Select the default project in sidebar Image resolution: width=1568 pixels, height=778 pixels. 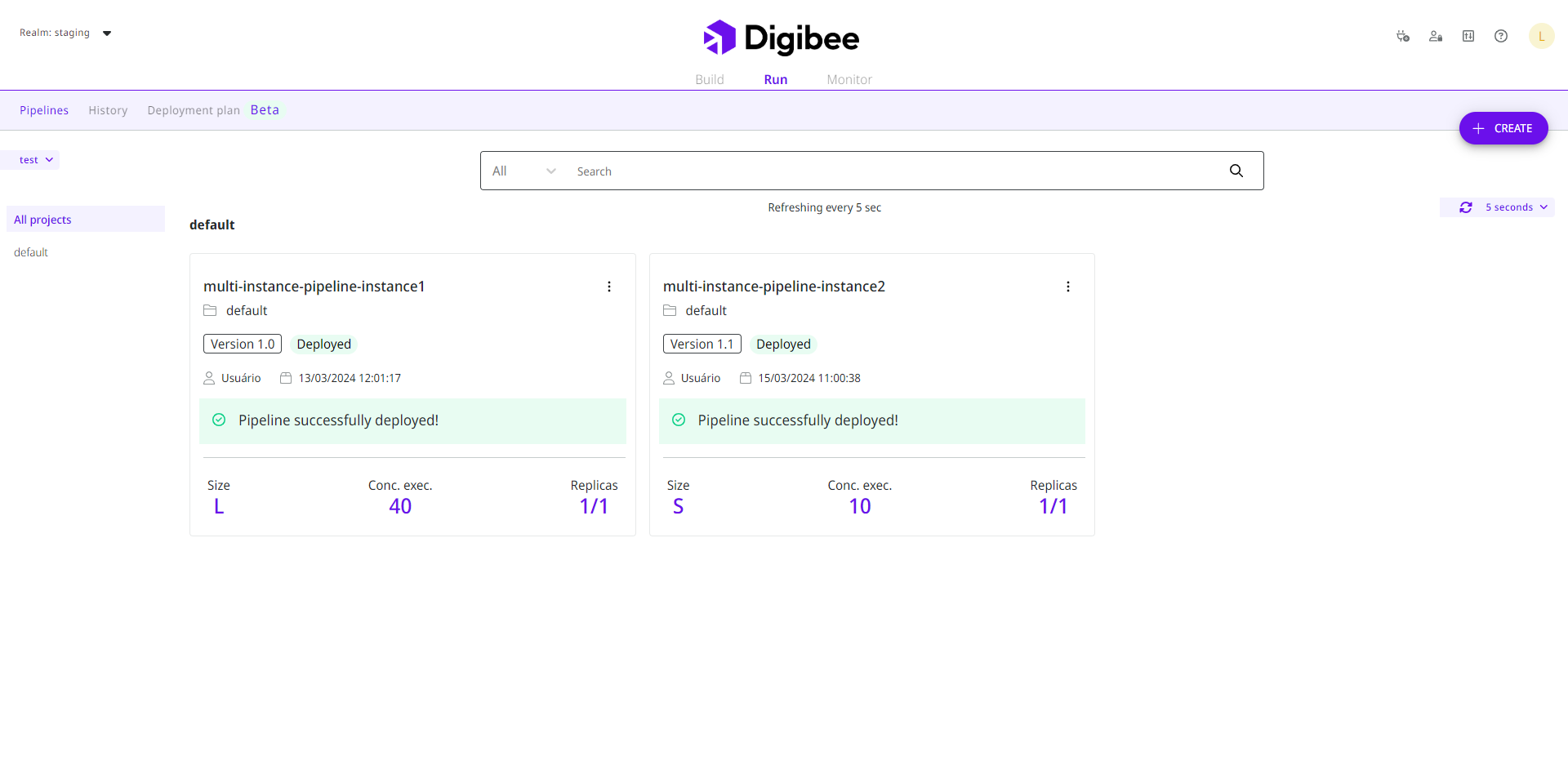click(x=31, y=252)
